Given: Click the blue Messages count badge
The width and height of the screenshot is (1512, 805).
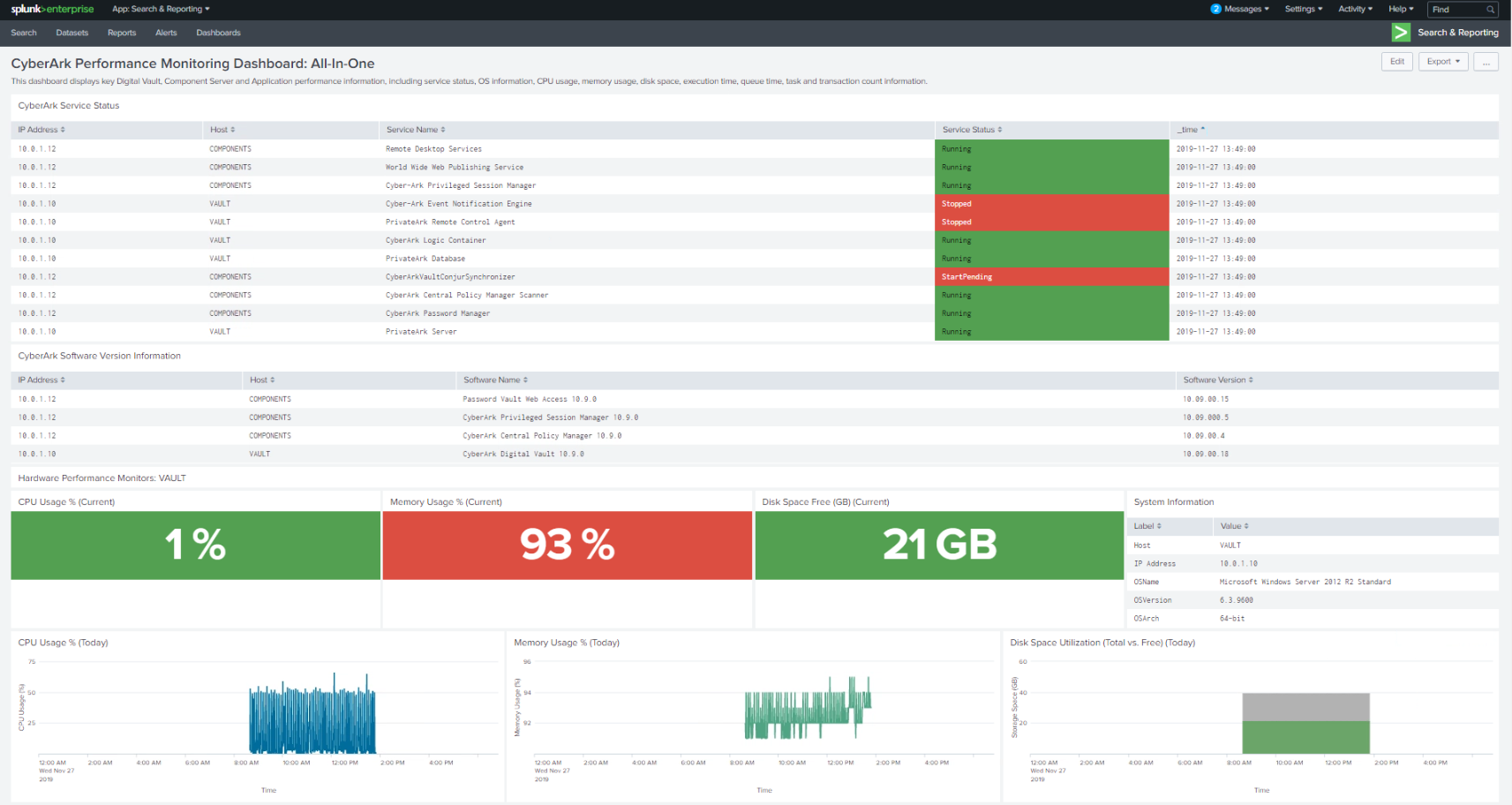Looking at the screenshot, I should point(1215,9).
